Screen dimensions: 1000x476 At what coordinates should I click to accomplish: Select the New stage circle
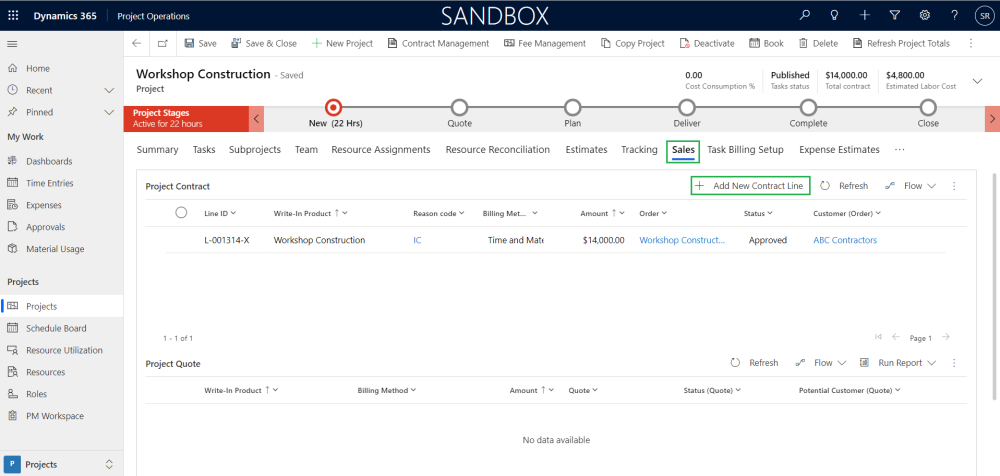[333, 107]
